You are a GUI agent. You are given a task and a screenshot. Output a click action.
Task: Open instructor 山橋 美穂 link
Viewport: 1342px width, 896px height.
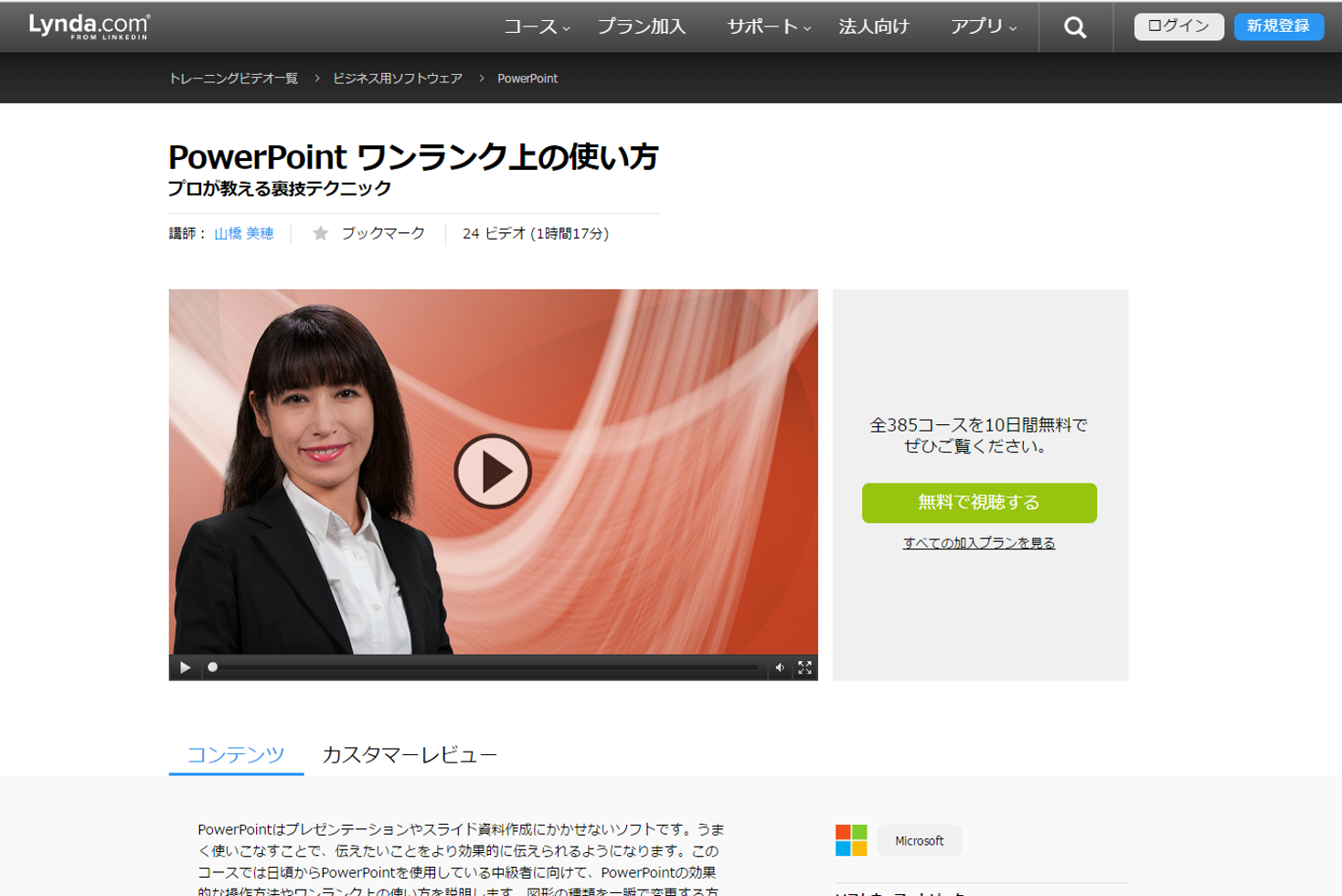243,234
